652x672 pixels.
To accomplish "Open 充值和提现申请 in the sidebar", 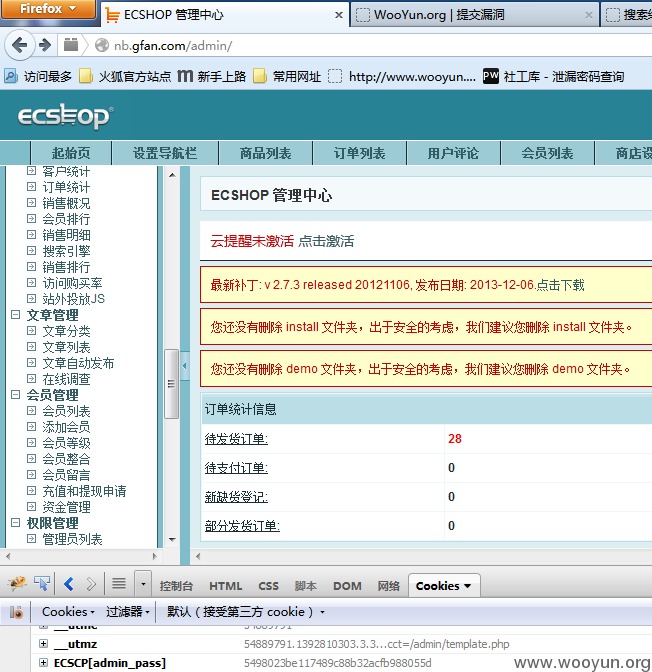I will 84,491.
